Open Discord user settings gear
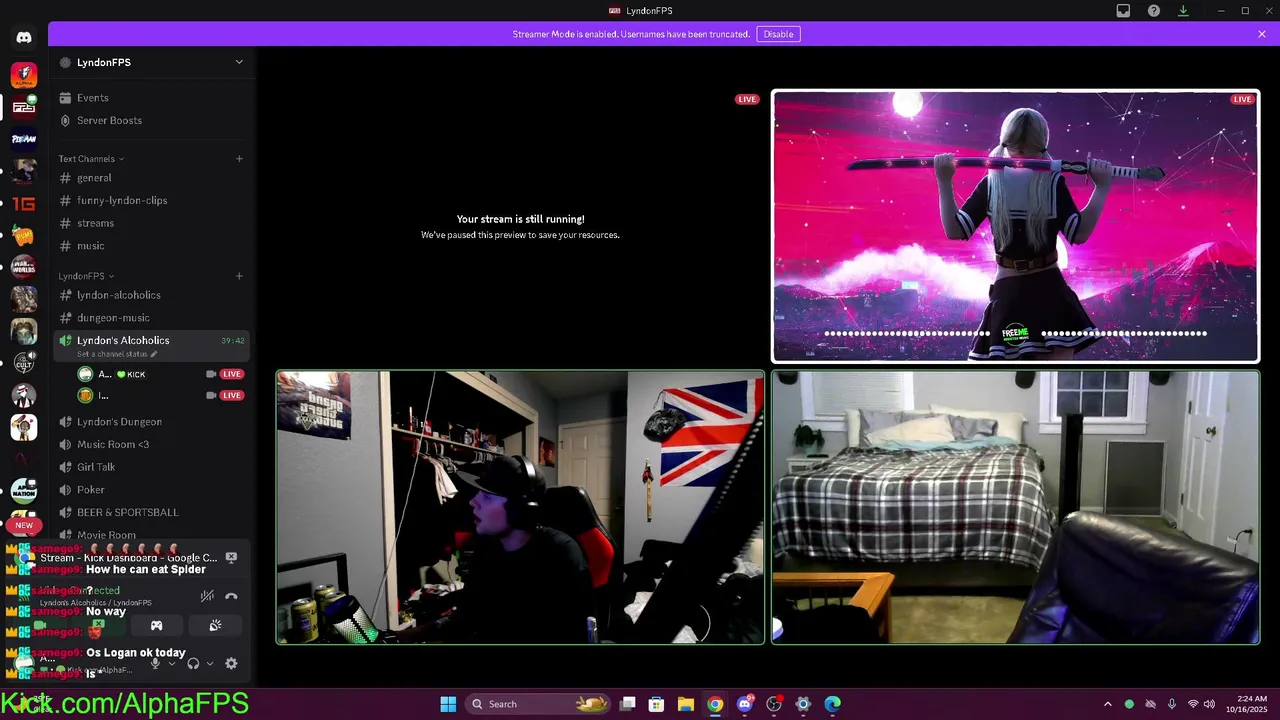Image resolution: width=1280 pixels, height=720 pixels. (231, 663)
